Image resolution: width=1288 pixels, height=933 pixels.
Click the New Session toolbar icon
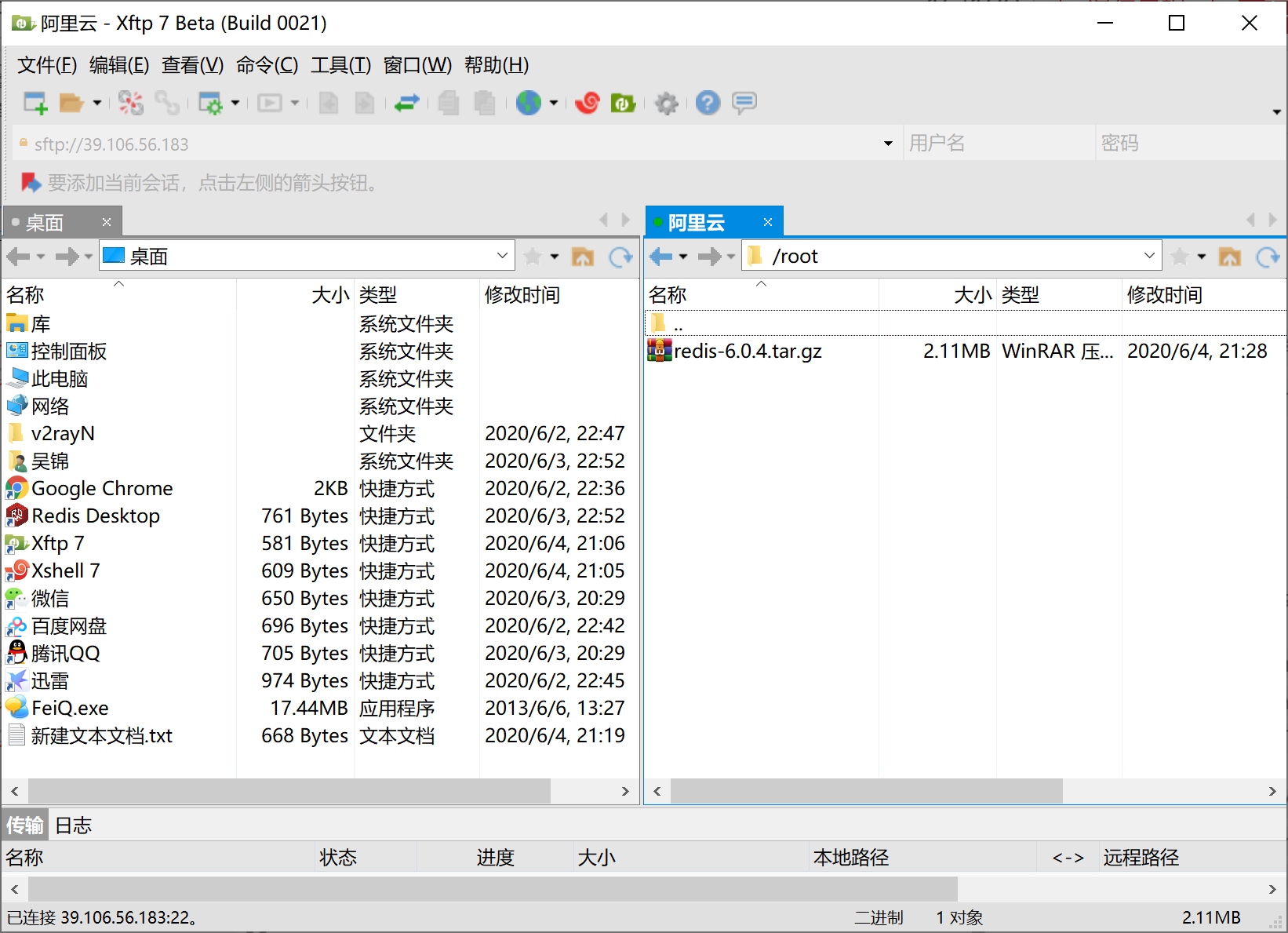point(35,103)
